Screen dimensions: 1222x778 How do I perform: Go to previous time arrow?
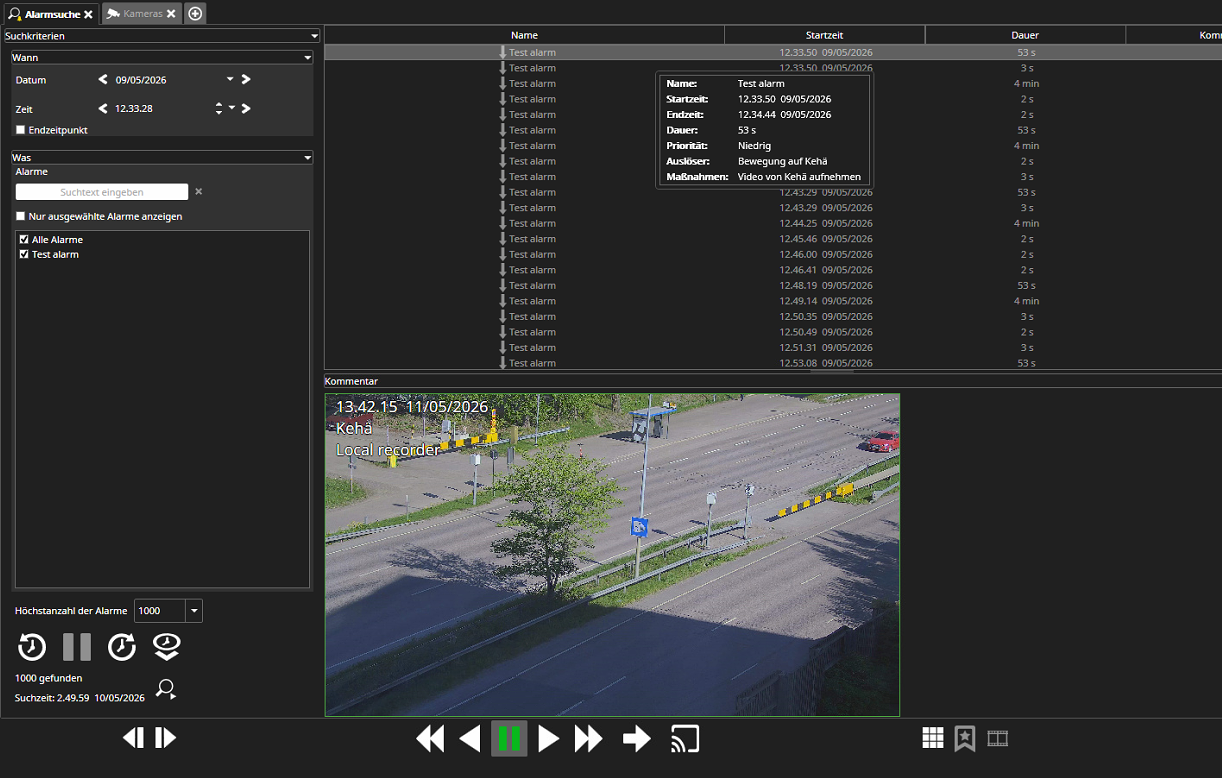click(x=103, y=109)
